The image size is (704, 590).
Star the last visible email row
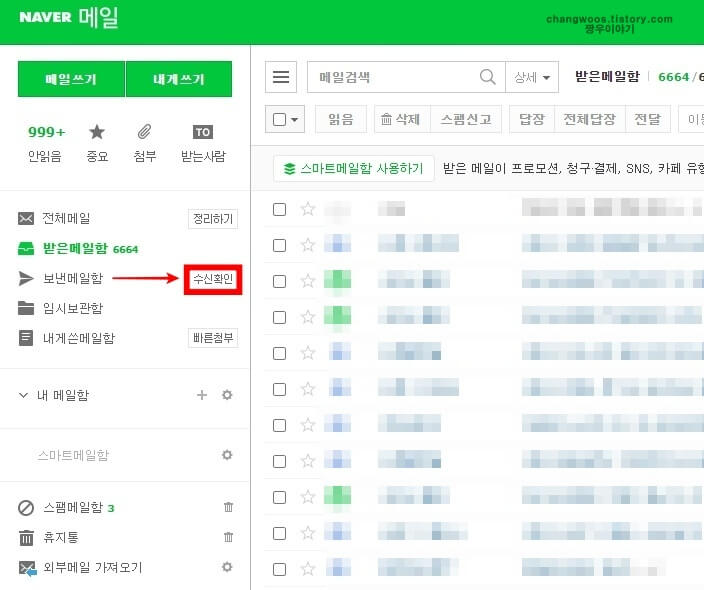click(308, 569)
